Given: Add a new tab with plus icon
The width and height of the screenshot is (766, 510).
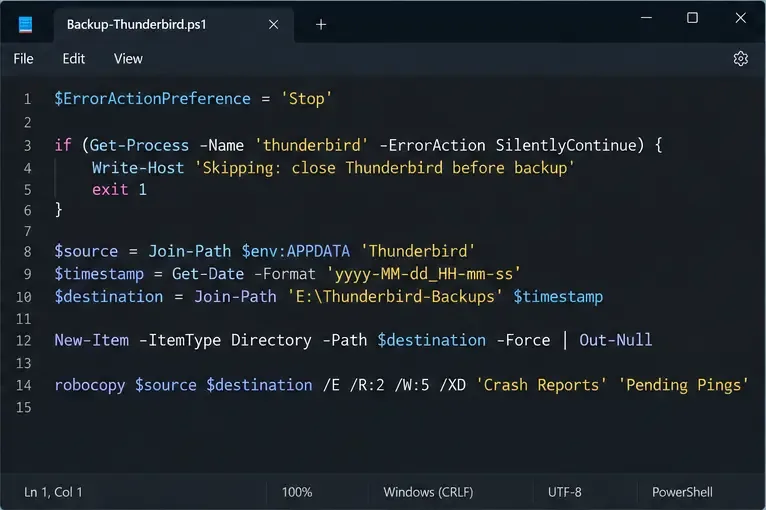Looking at the screenshot, I should tap(321, 24).
